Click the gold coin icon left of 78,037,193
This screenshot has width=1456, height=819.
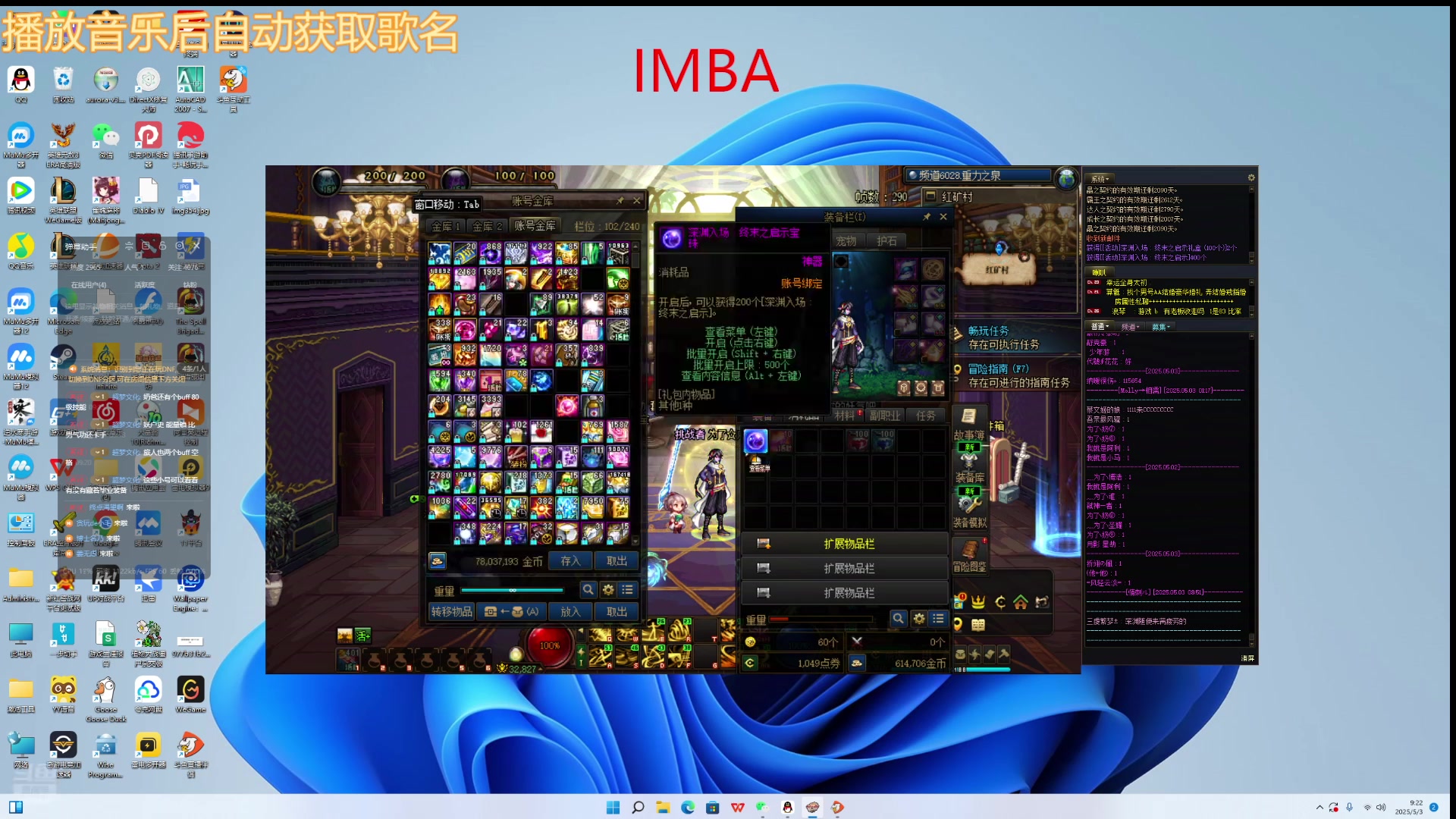pyautogui.click(x=438, y=561)
